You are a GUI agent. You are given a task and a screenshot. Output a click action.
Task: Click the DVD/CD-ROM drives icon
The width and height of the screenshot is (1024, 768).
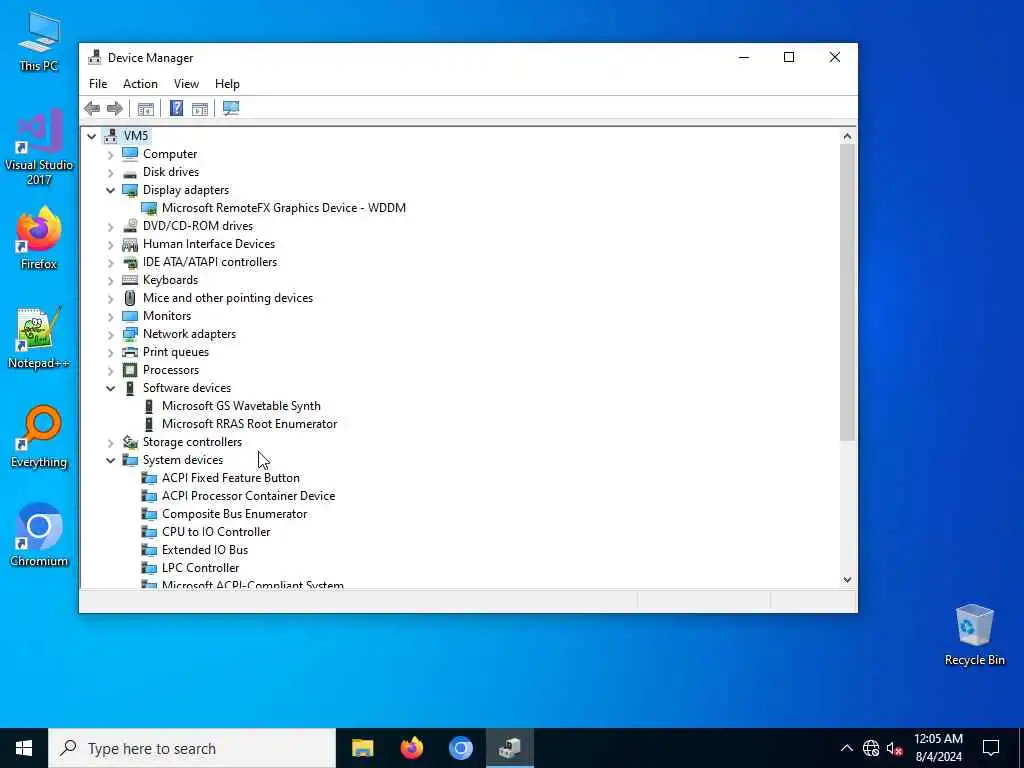(130, 226)
